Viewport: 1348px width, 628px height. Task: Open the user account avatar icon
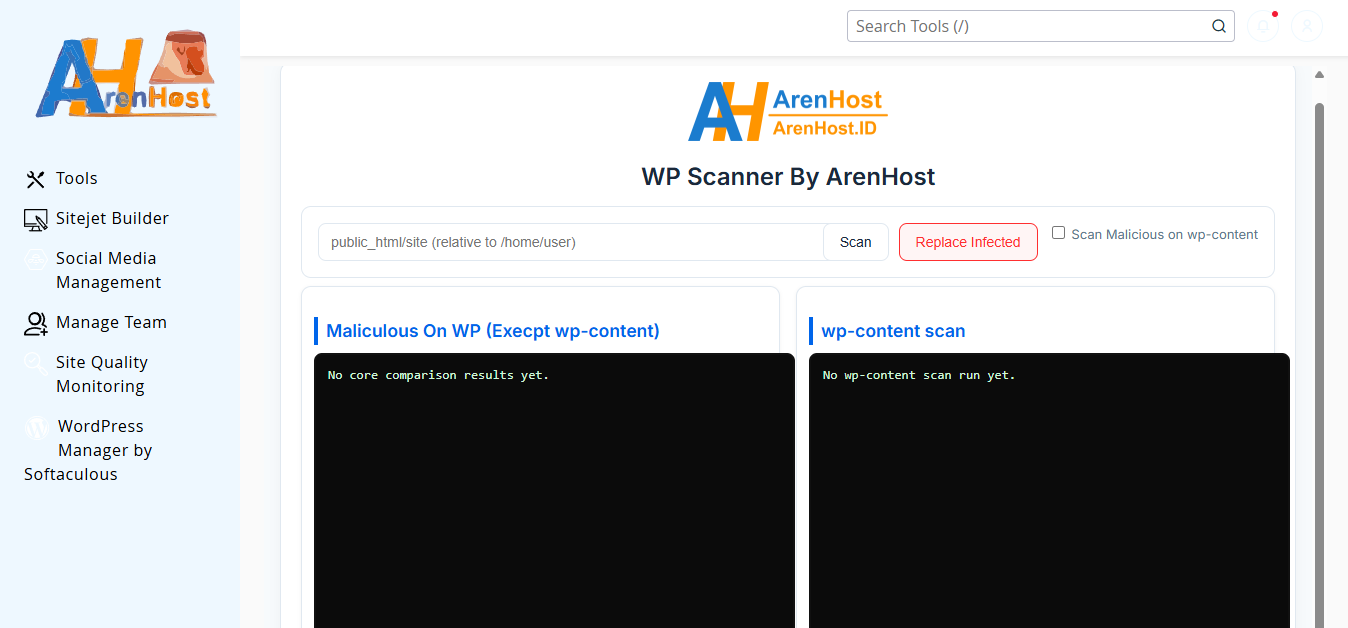(1307, 26)
